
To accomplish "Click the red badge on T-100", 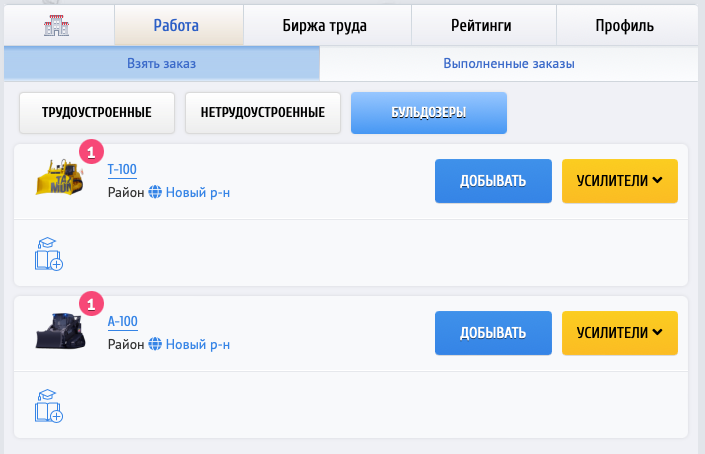I will coord(91,152).
